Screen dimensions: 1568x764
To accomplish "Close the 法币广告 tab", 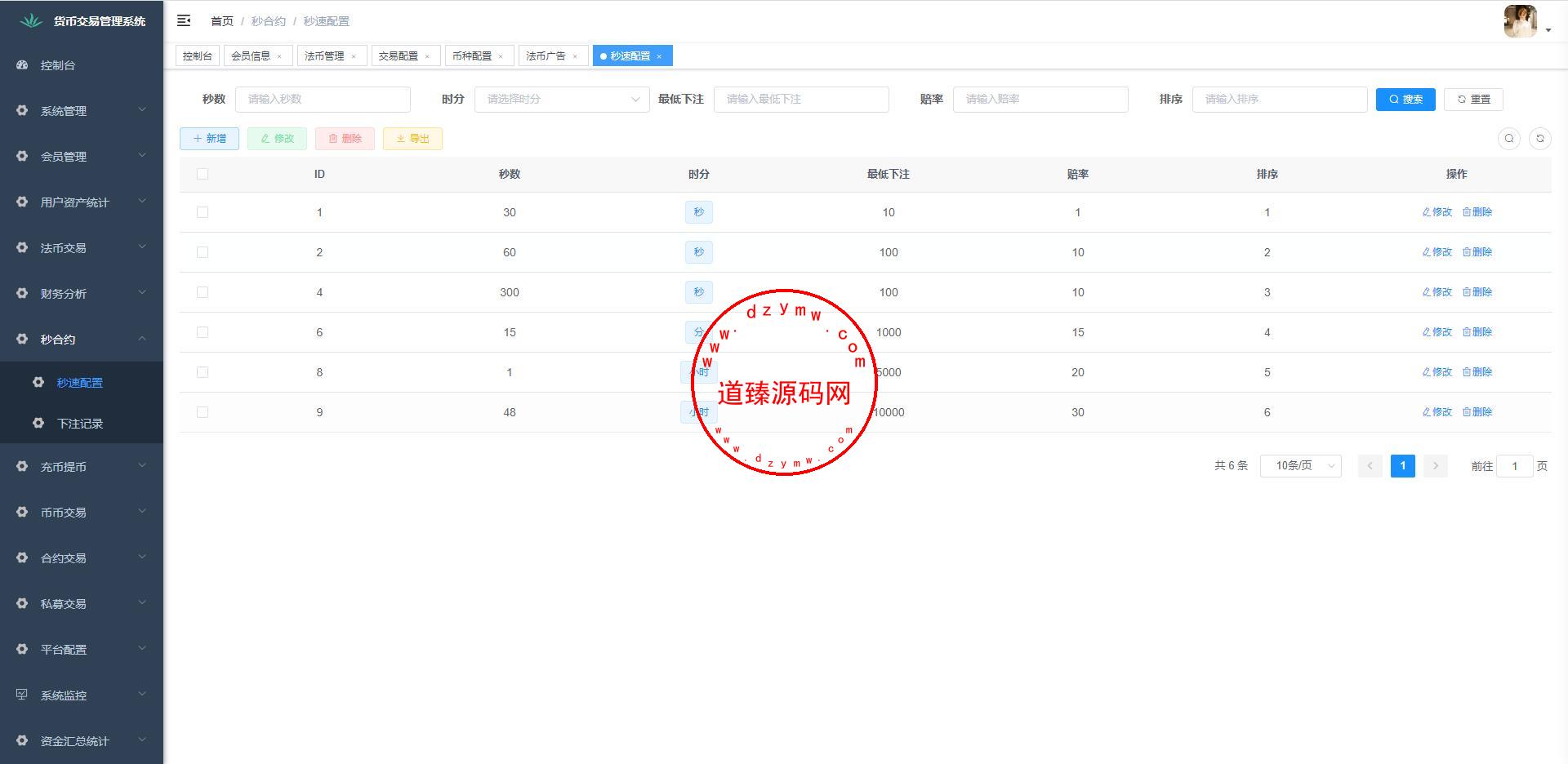I will 575,56.
